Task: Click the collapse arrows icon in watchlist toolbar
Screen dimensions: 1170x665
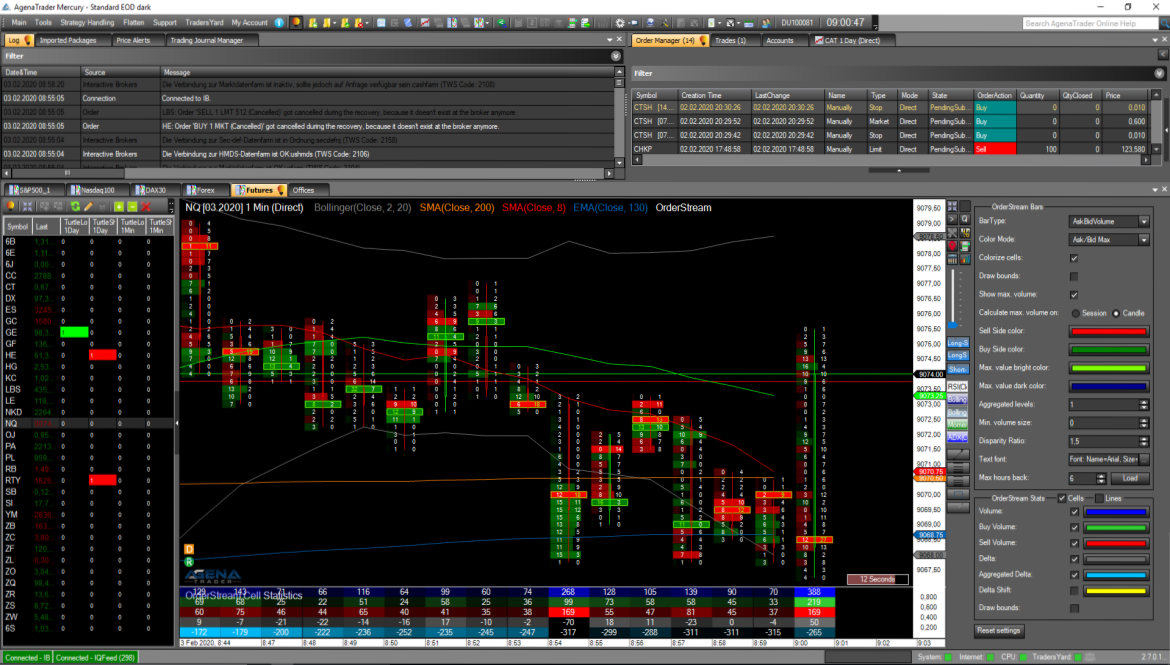Action: pos(28,207)
